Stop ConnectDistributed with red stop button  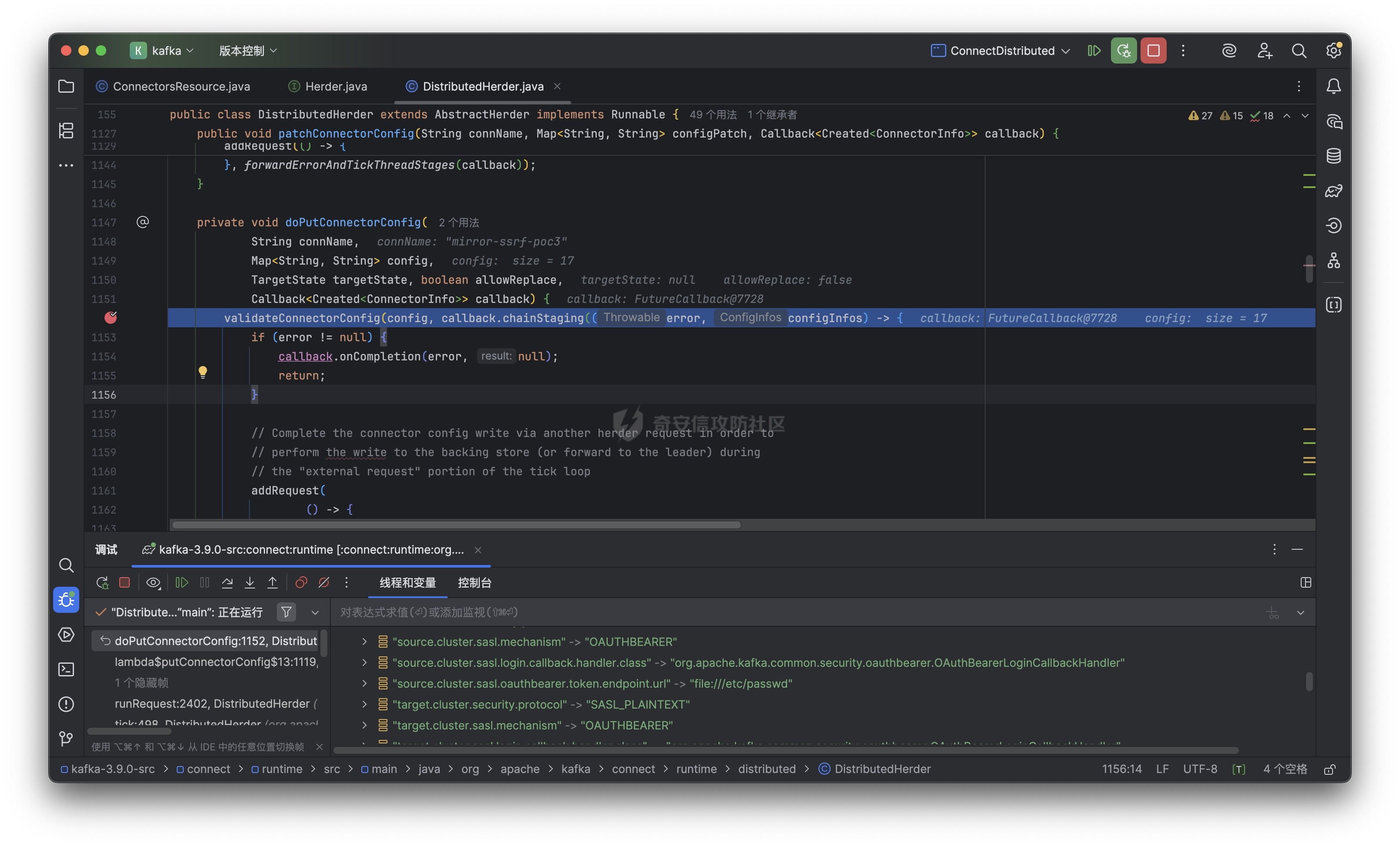pyautogui.click(x=1154, y=50)
